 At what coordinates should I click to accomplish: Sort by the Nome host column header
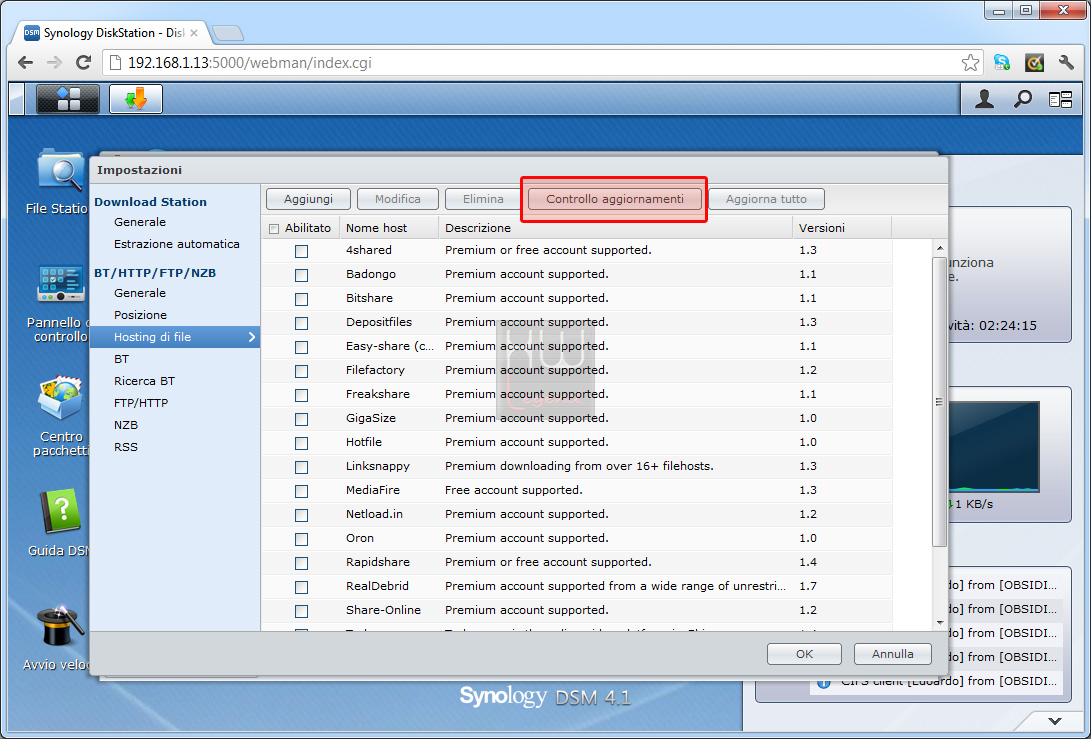(x=389, y=228)
